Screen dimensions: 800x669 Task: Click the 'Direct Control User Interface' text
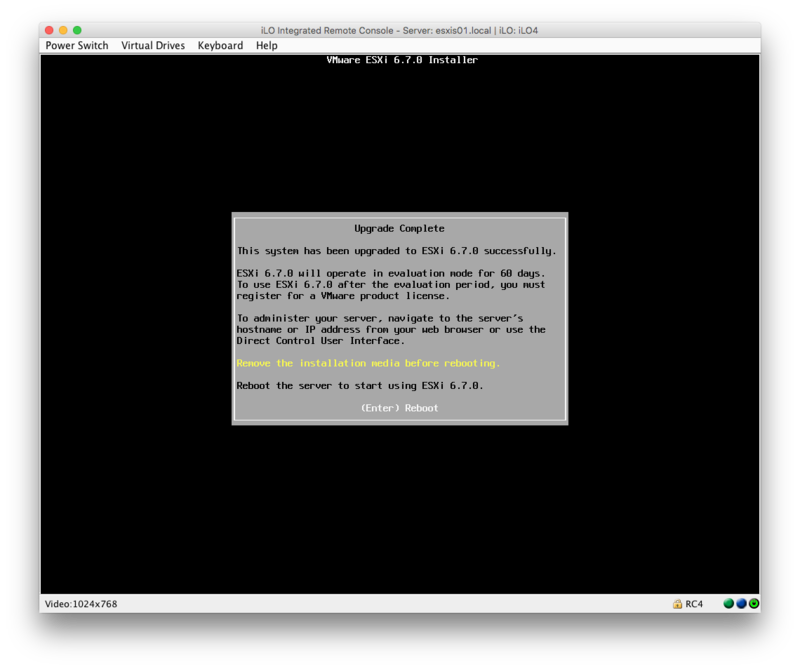point(320,341)
